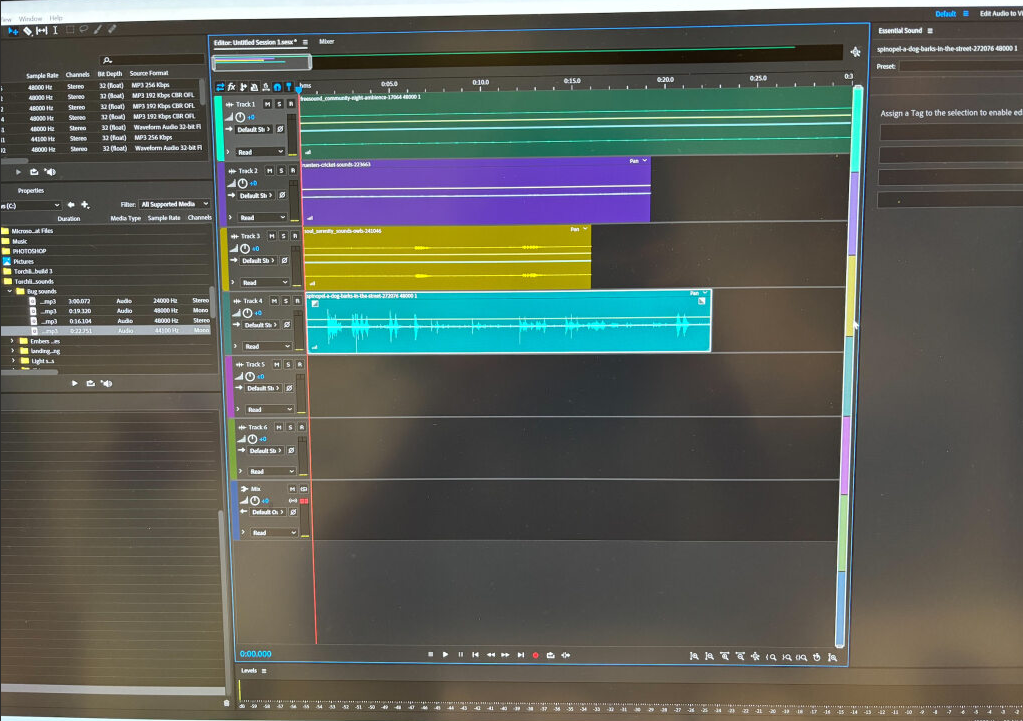Select the Slip tool
The height and width of the screenshot is (721, 1023).
point(42,31)
